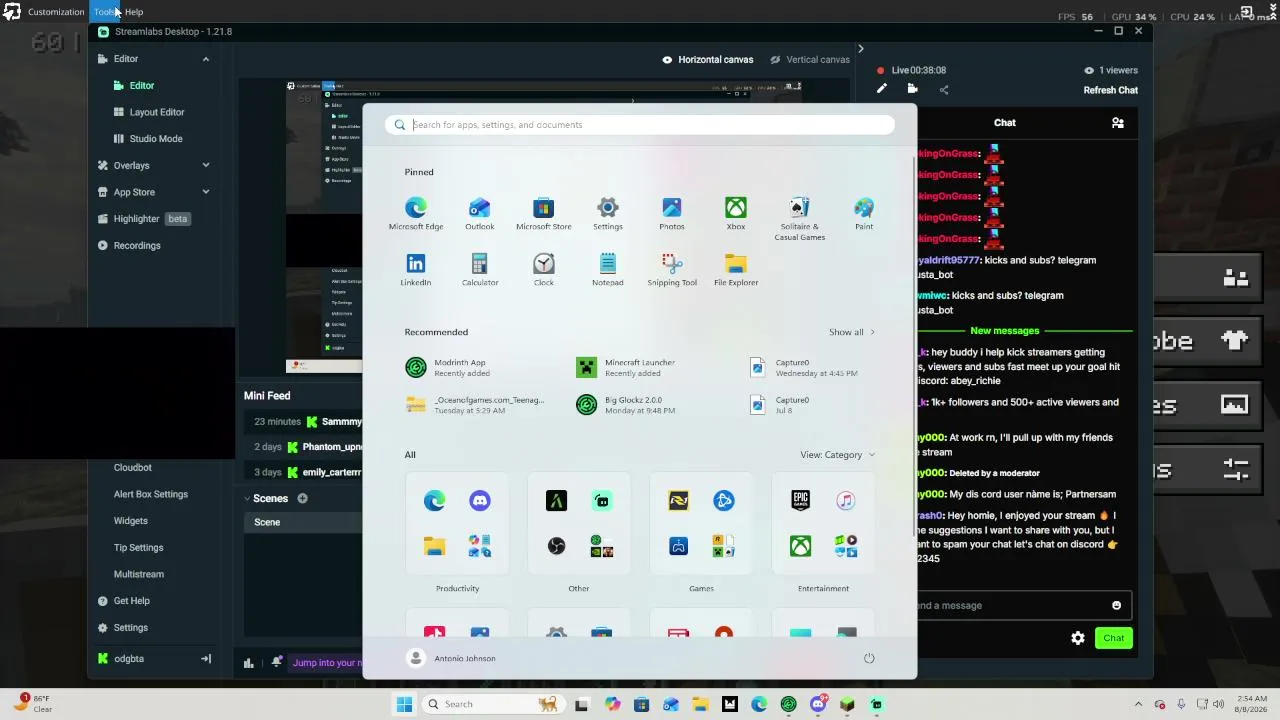Open the Help menu
Image resolution: width=1280 pixels, height=720 pixels.
[x=134, y=12]
